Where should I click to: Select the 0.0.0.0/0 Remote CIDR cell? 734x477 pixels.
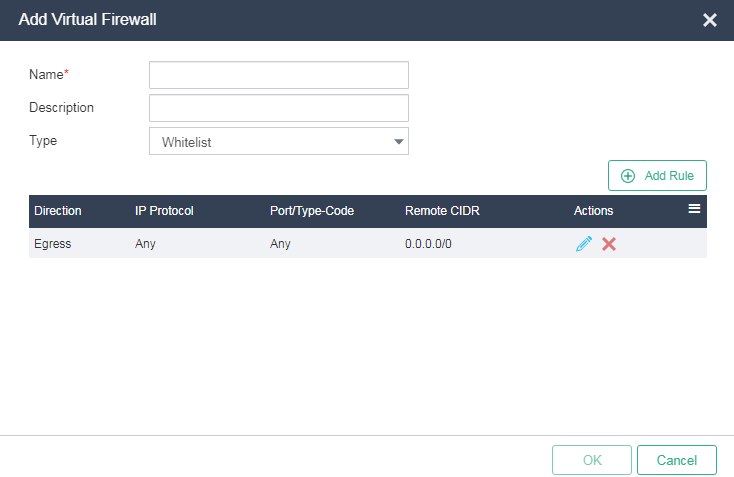(428, 244)
